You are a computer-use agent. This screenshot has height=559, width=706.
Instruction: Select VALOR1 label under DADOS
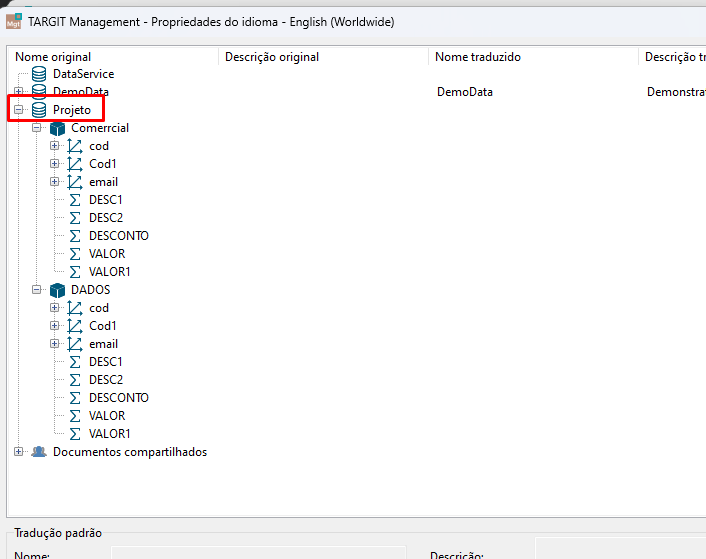pos(109,434)
